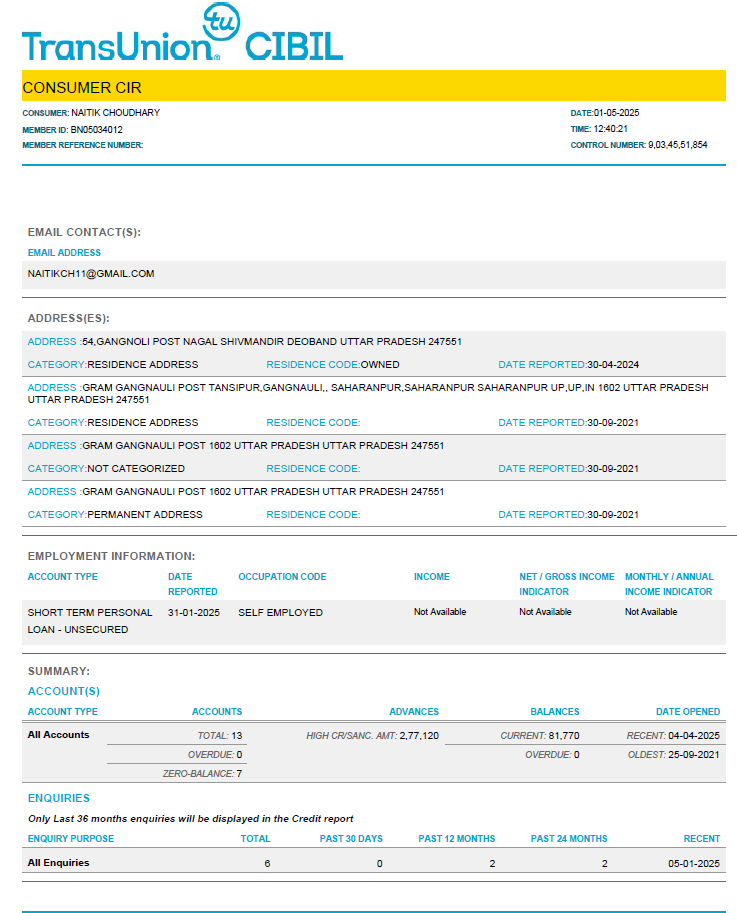The width and height of the screenshot is (737, 913).
Task: Select report date 01-05-2025
Action: pyautogui.click(x=616, y=113)
